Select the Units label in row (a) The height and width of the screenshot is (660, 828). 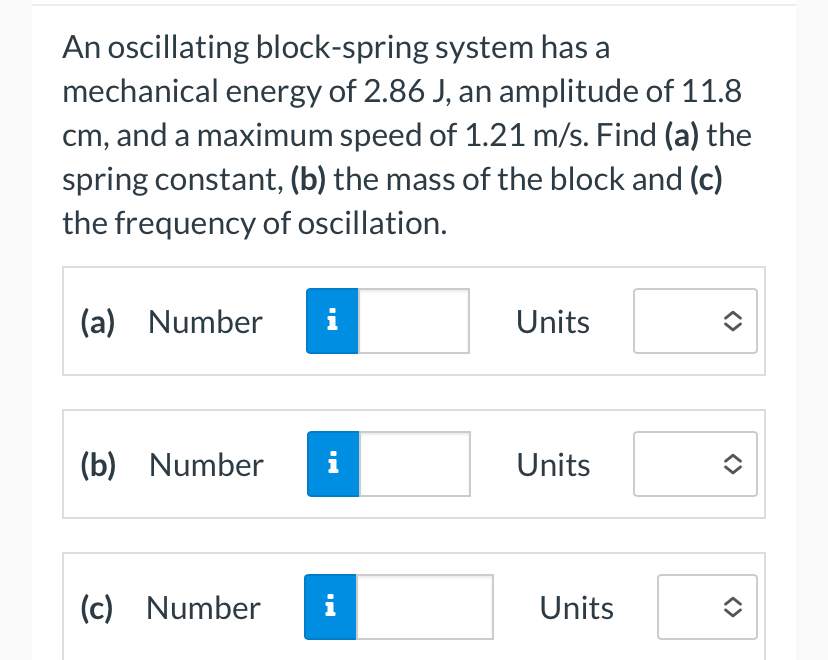553,321
